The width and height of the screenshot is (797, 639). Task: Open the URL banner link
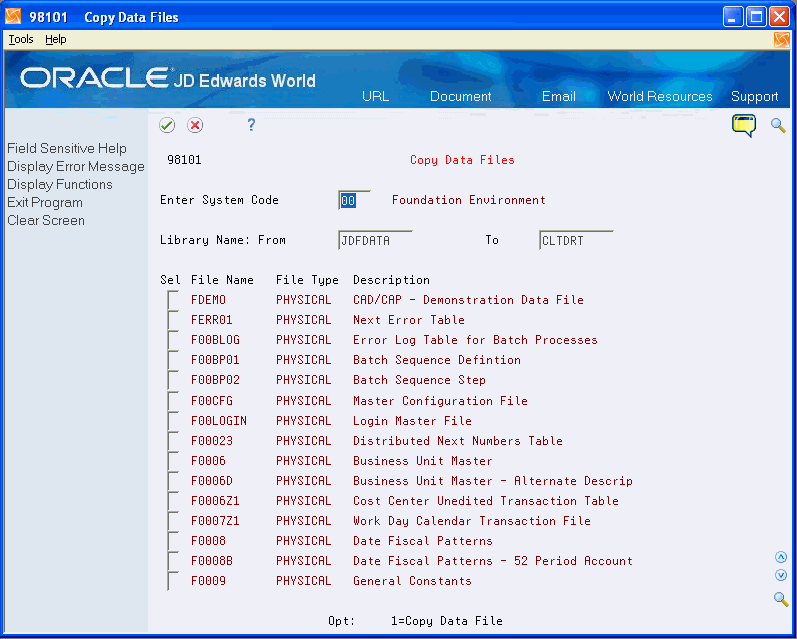pyautogui.click(x=376, y=96)
